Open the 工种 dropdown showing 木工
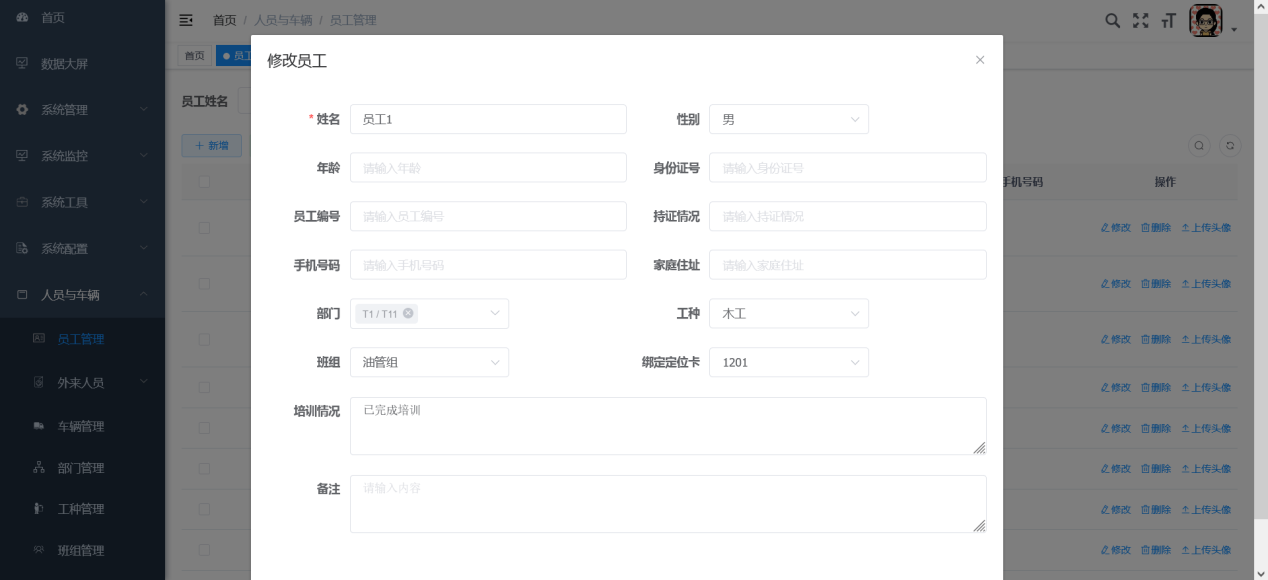The height and width of the screenshot is (580, 1268). 788,314
